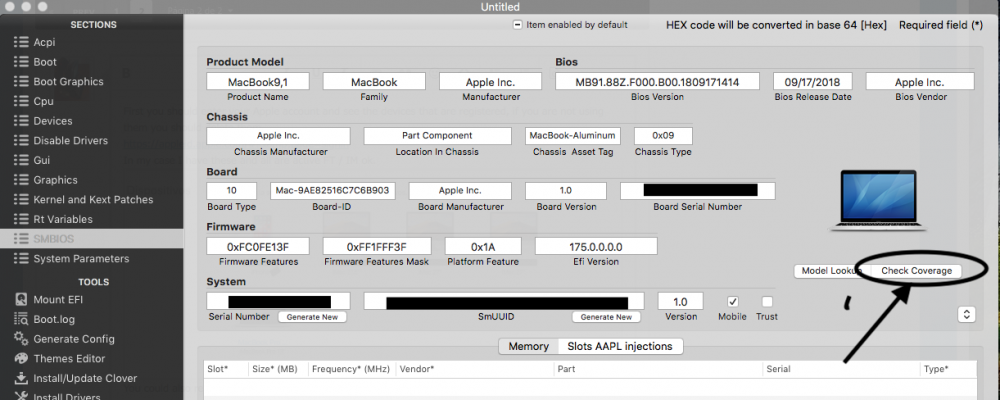Edit the Efi Version field

(x=596, y=246)
